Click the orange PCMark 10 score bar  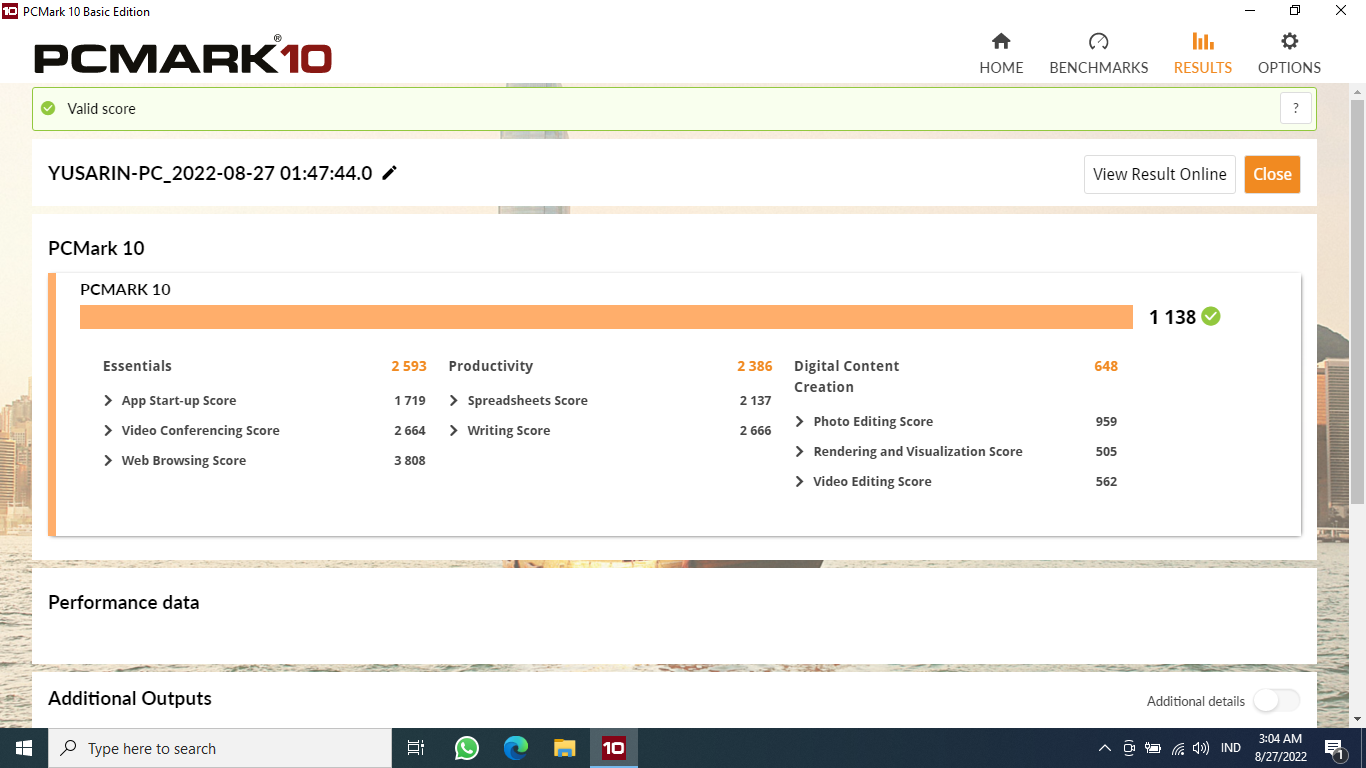pyautogui.click(x=606, y=317)
